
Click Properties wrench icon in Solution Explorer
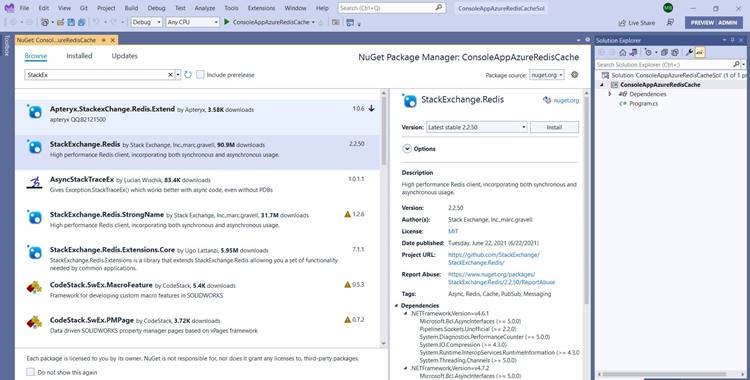coord(689,53)
